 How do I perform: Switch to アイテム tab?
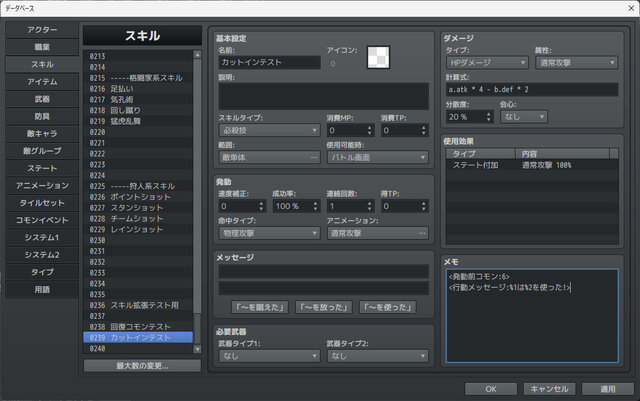click(x=42, y=82)
